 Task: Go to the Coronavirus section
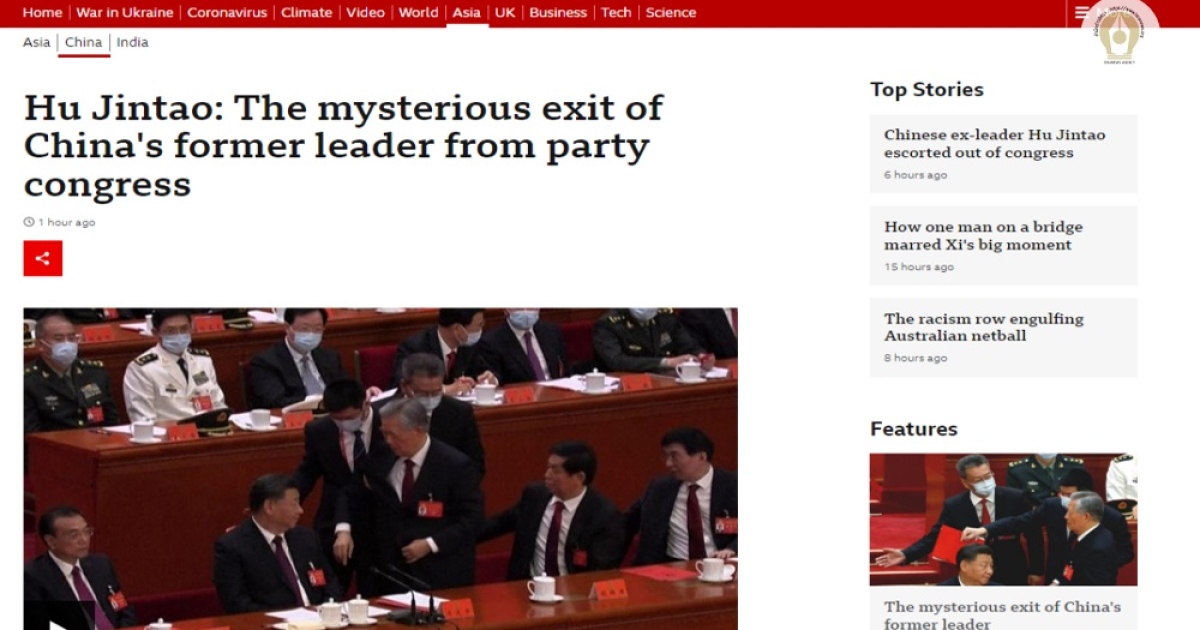[227, 13]
